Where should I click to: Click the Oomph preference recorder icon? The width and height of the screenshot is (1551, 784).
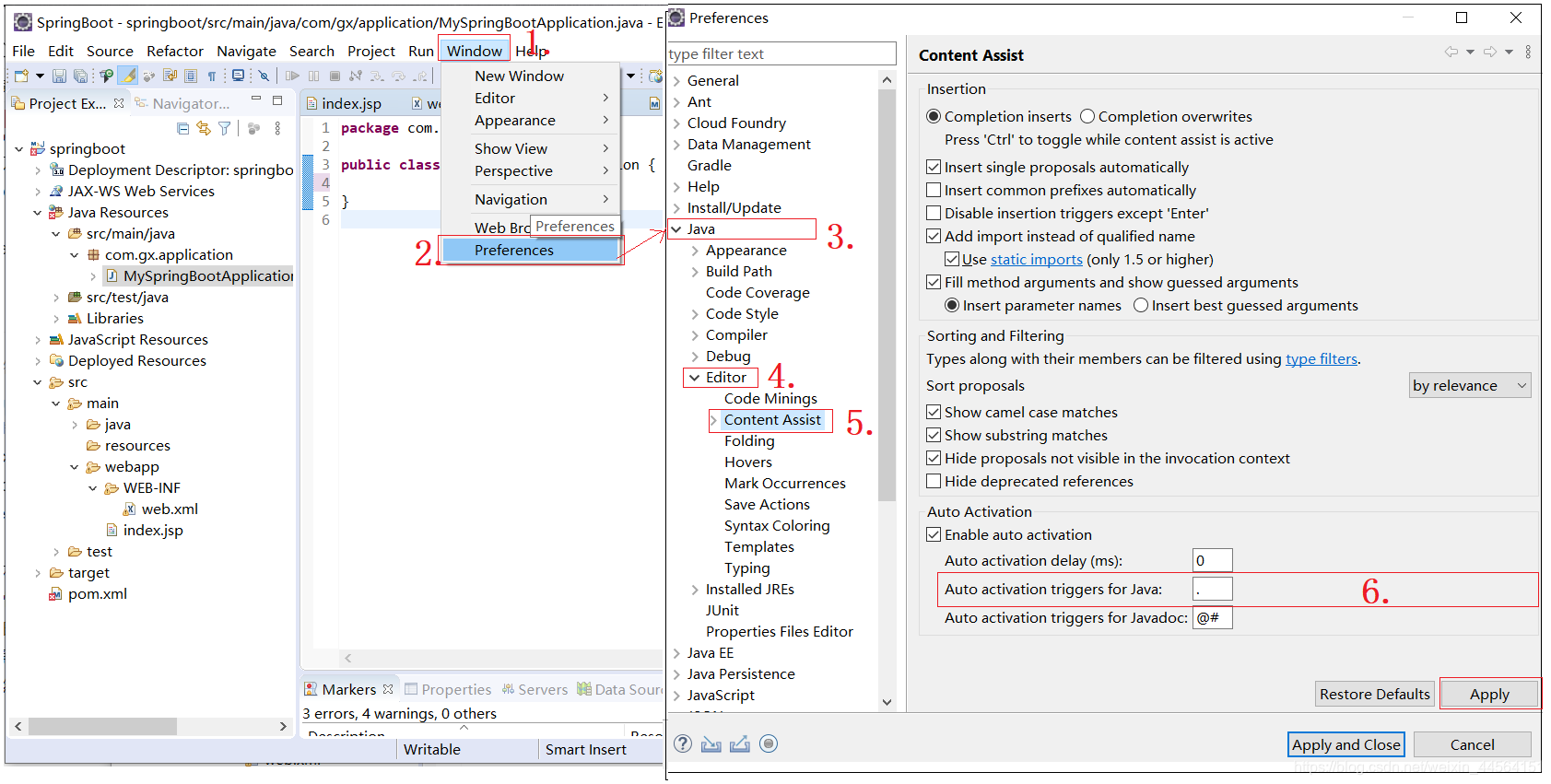[x=769, y=743]
